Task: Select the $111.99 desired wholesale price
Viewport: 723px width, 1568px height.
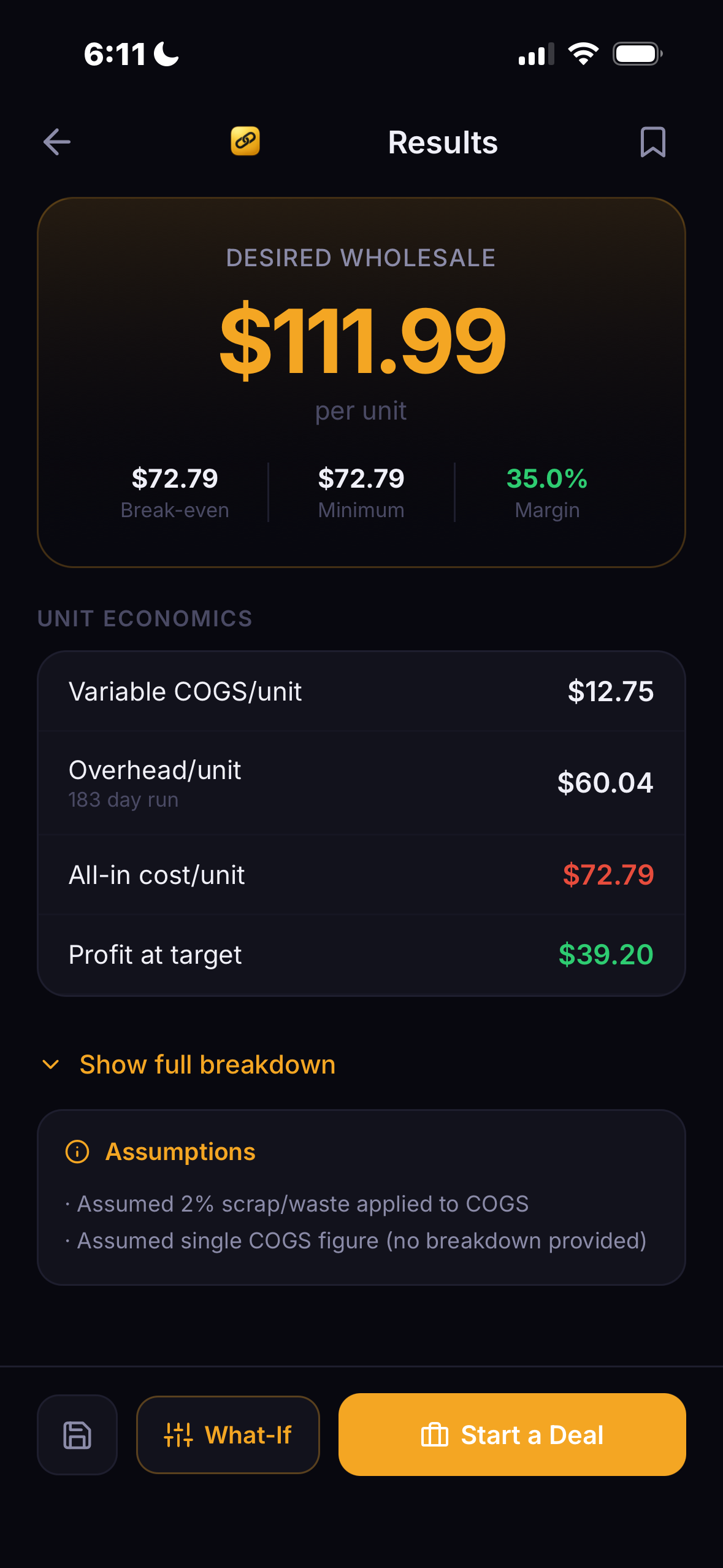Action: [362, 341]
